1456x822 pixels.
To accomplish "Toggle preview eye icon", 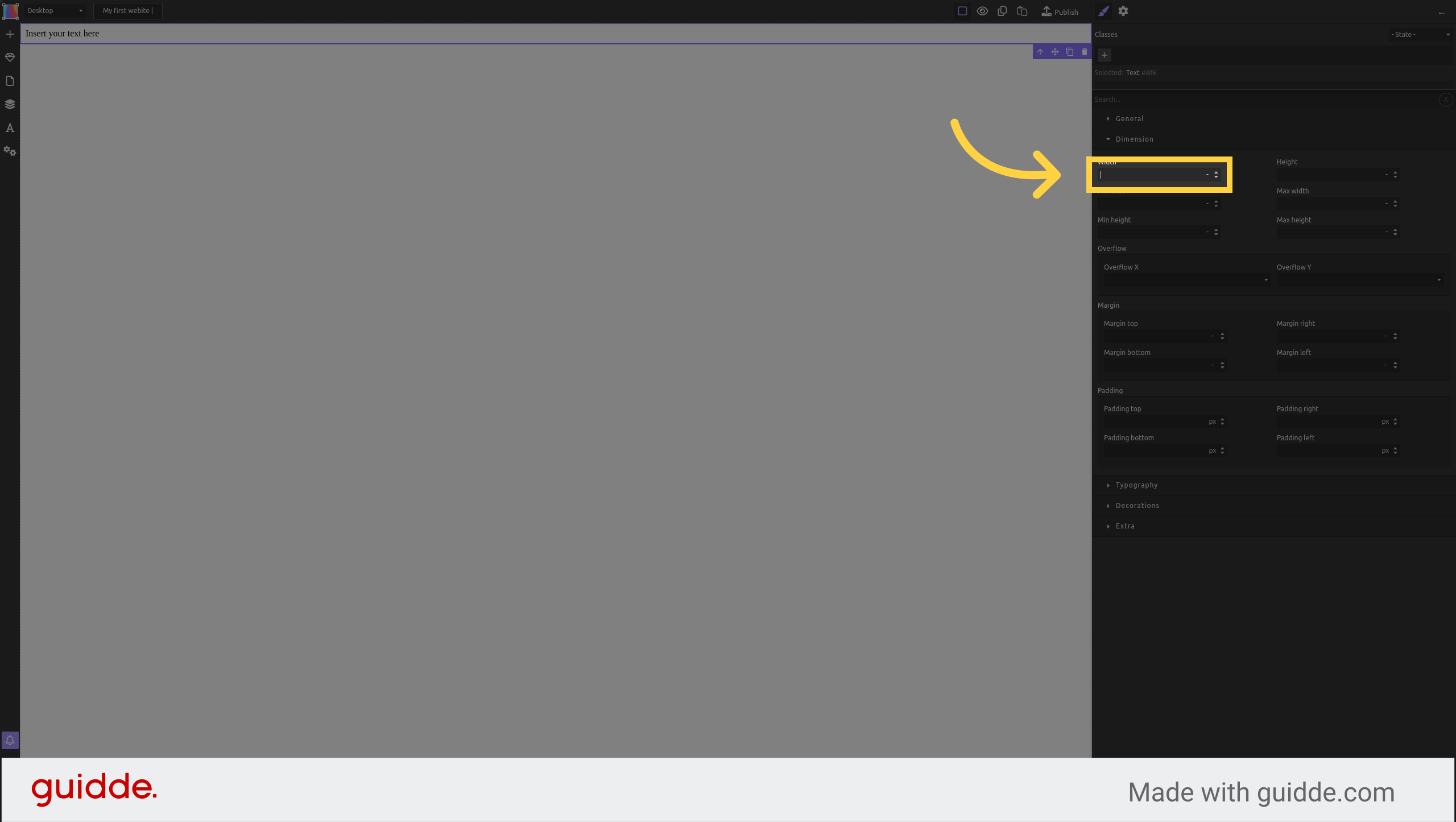I will [982, 11].
